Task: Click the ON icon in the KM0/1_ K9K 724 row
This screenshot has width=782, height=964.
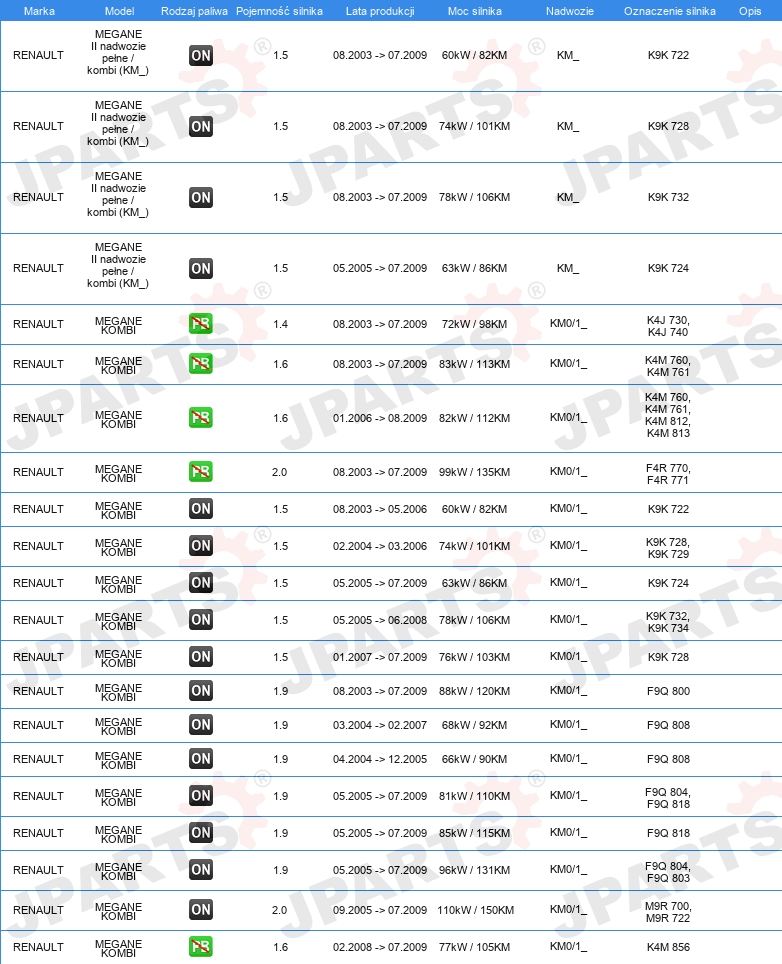Action: [200, 582]
